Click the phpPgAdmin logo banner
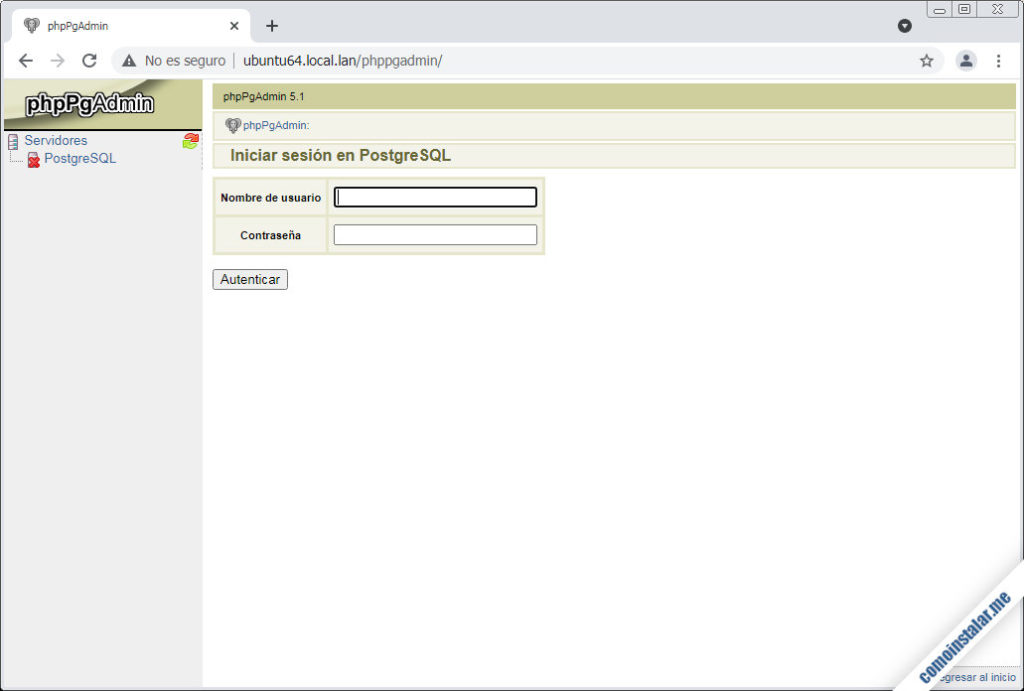 pos(90,104)
